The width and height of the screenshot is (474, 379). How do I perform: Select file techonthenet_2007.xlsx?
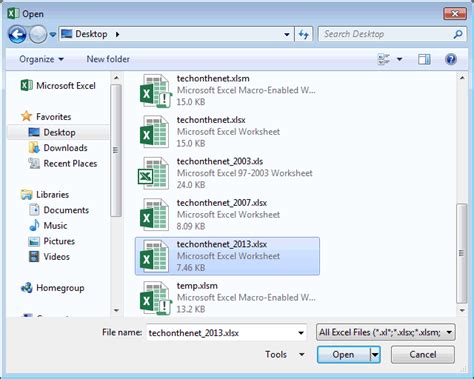227,215
